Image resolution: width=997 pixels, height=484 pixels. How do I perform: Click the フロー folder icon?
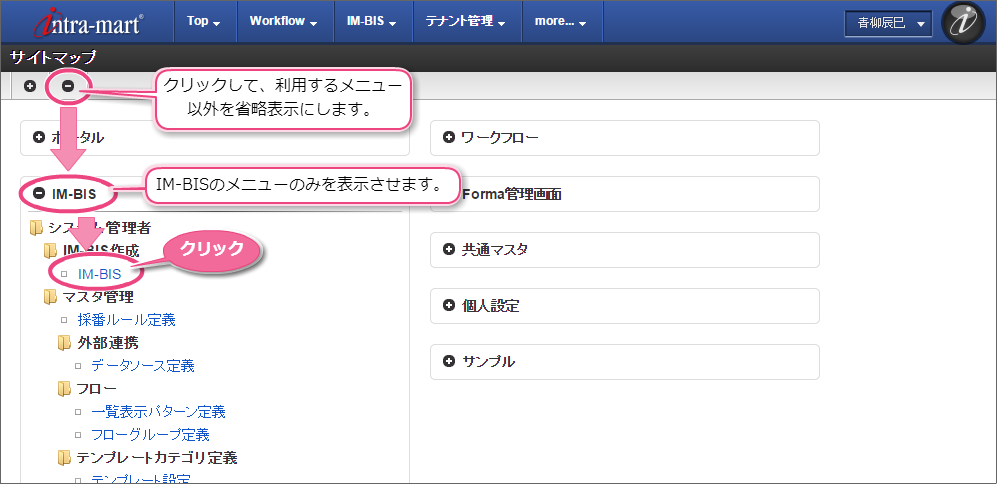(64, 389)
